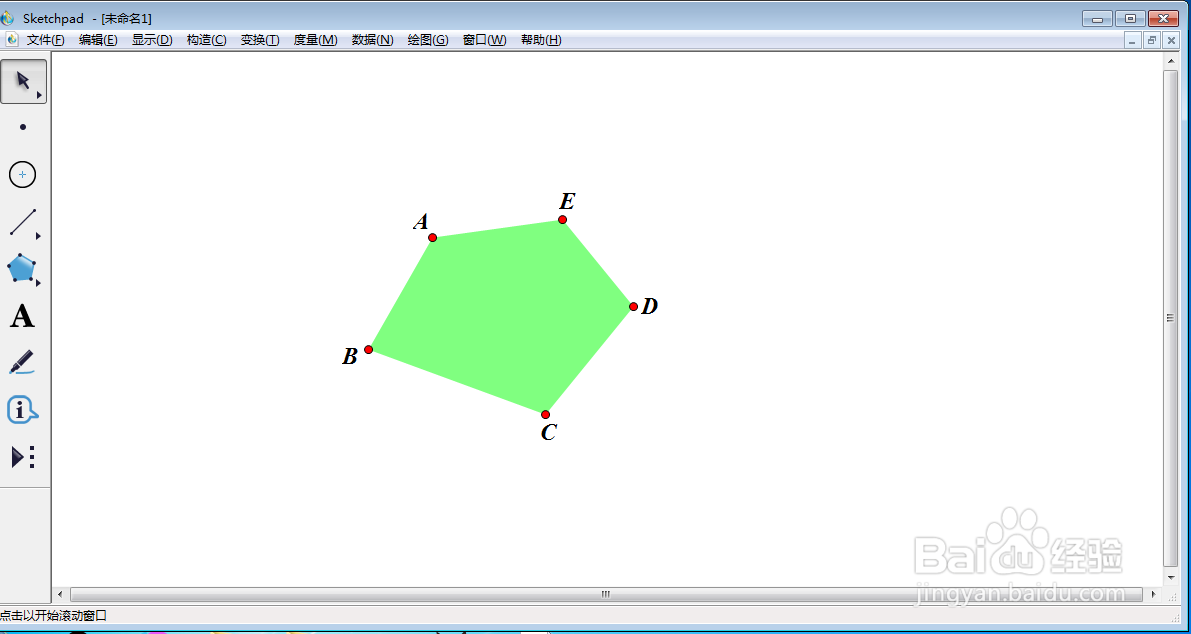Expand the Arrow tool flyout triangle
The height and width of the screenshot is (634, 1191).
pyautogui.click(x=39, y=95)
